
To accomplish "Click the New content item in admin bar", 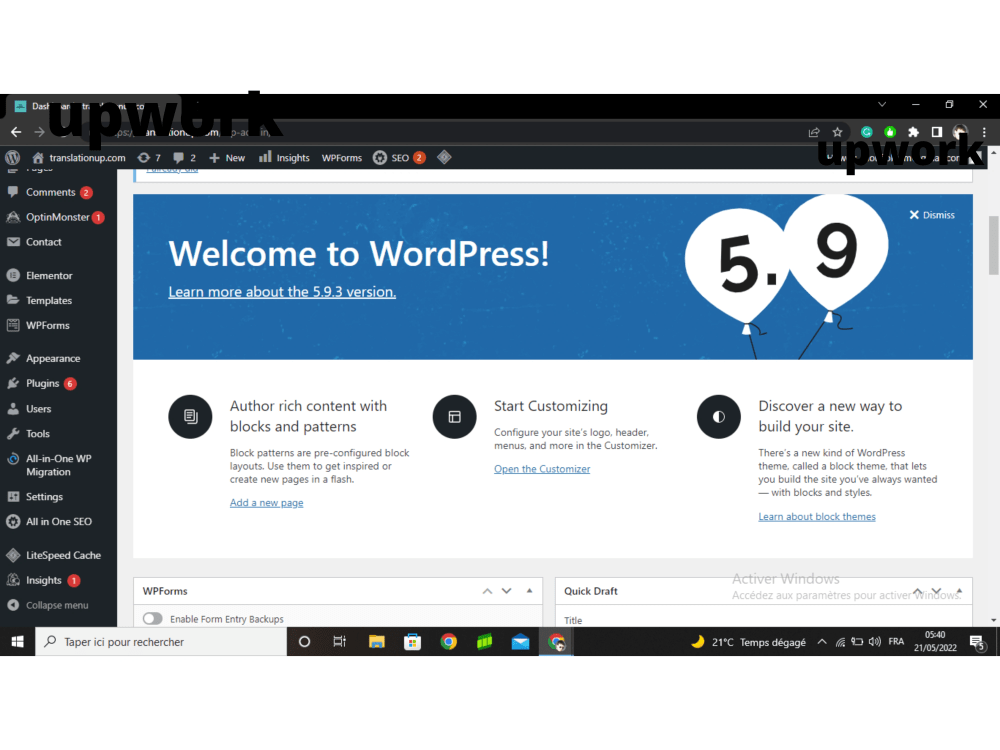I will pyautogui.click(x=227, y=158).
